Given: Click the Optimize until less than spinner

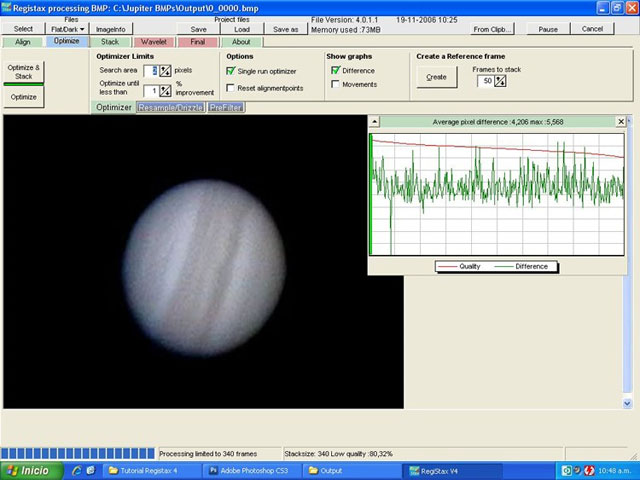Looking at the screenshot, I should point(165,91).
